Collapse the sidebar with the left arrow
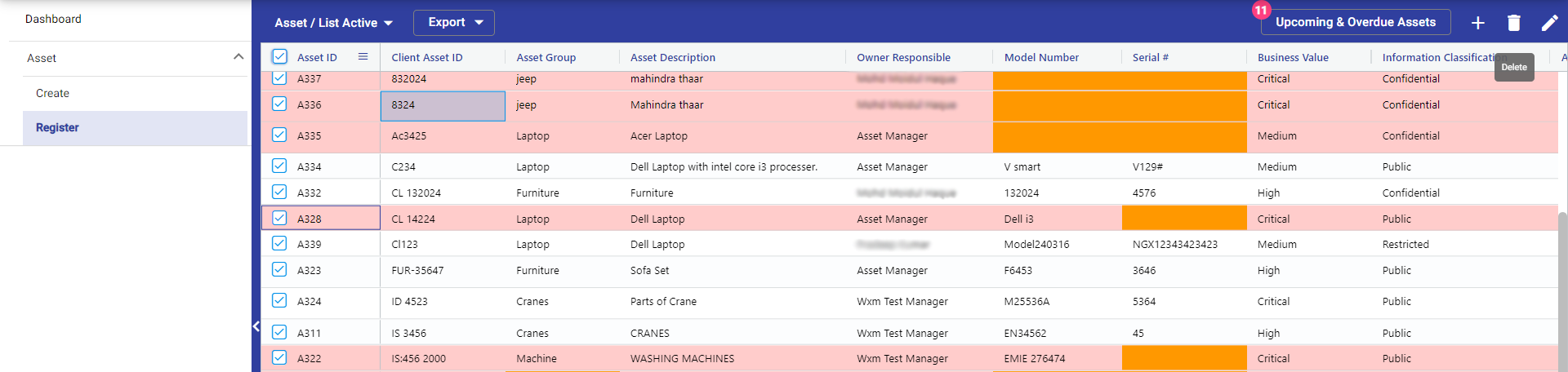The width and height of the screenshot is (1568, 372). [x=256, y=326]
